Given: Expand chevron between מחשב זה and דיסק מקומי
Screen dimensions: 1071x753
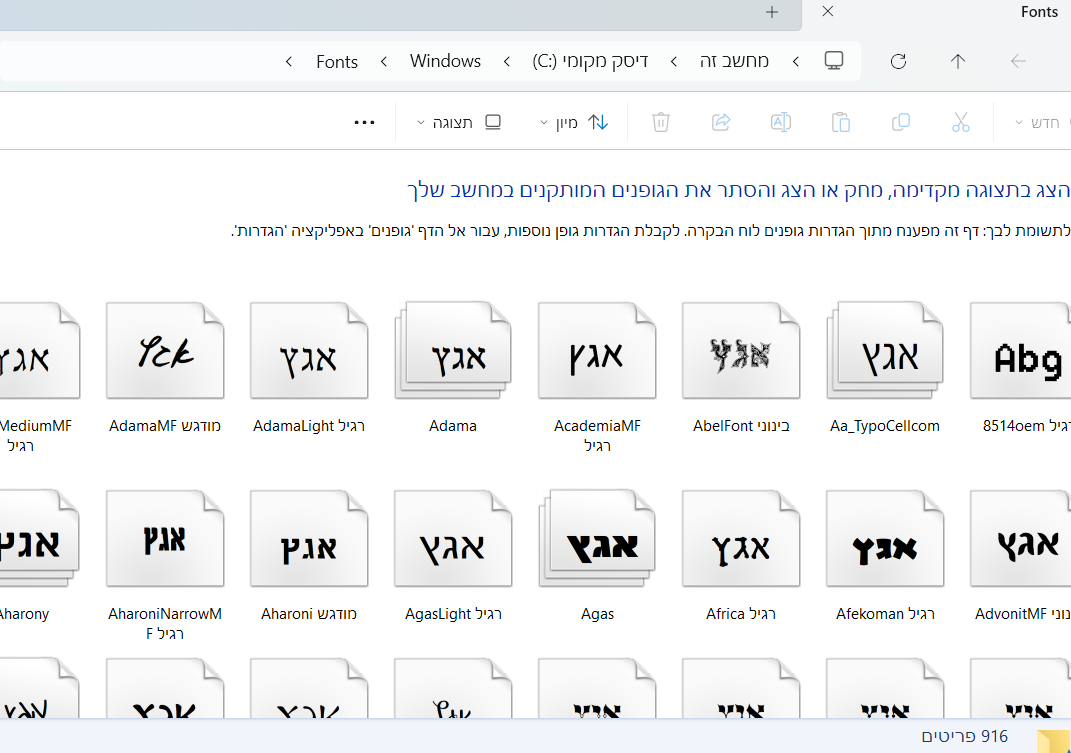Looking at the screenshot, I should (x=673, y=61).
